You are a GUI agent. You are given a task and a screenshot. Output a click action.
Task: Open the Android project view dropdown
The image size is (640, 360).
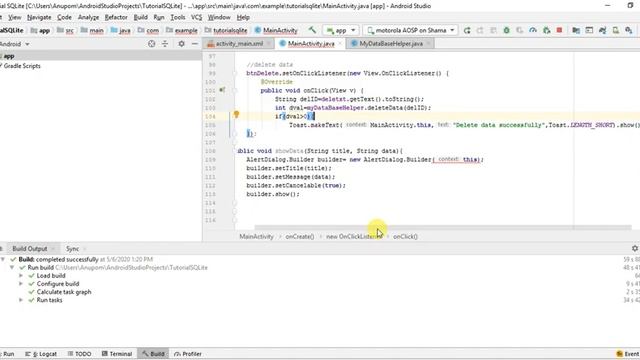click(15, 44)
